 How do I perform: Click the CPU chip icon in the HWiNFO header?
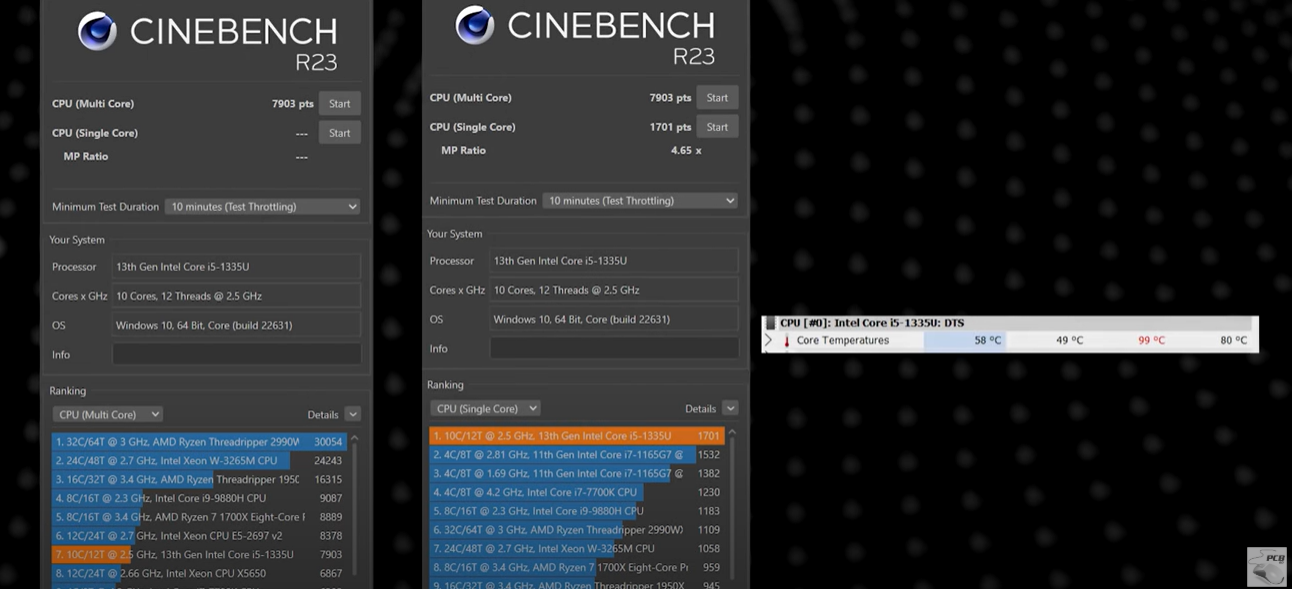click(770, 323)
